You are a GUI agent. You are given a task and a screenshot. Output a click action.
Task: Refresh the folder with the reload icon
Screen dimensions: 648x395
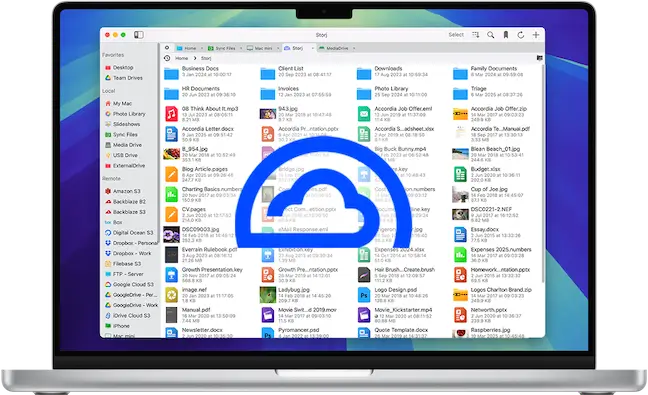(x=521, y=35)
